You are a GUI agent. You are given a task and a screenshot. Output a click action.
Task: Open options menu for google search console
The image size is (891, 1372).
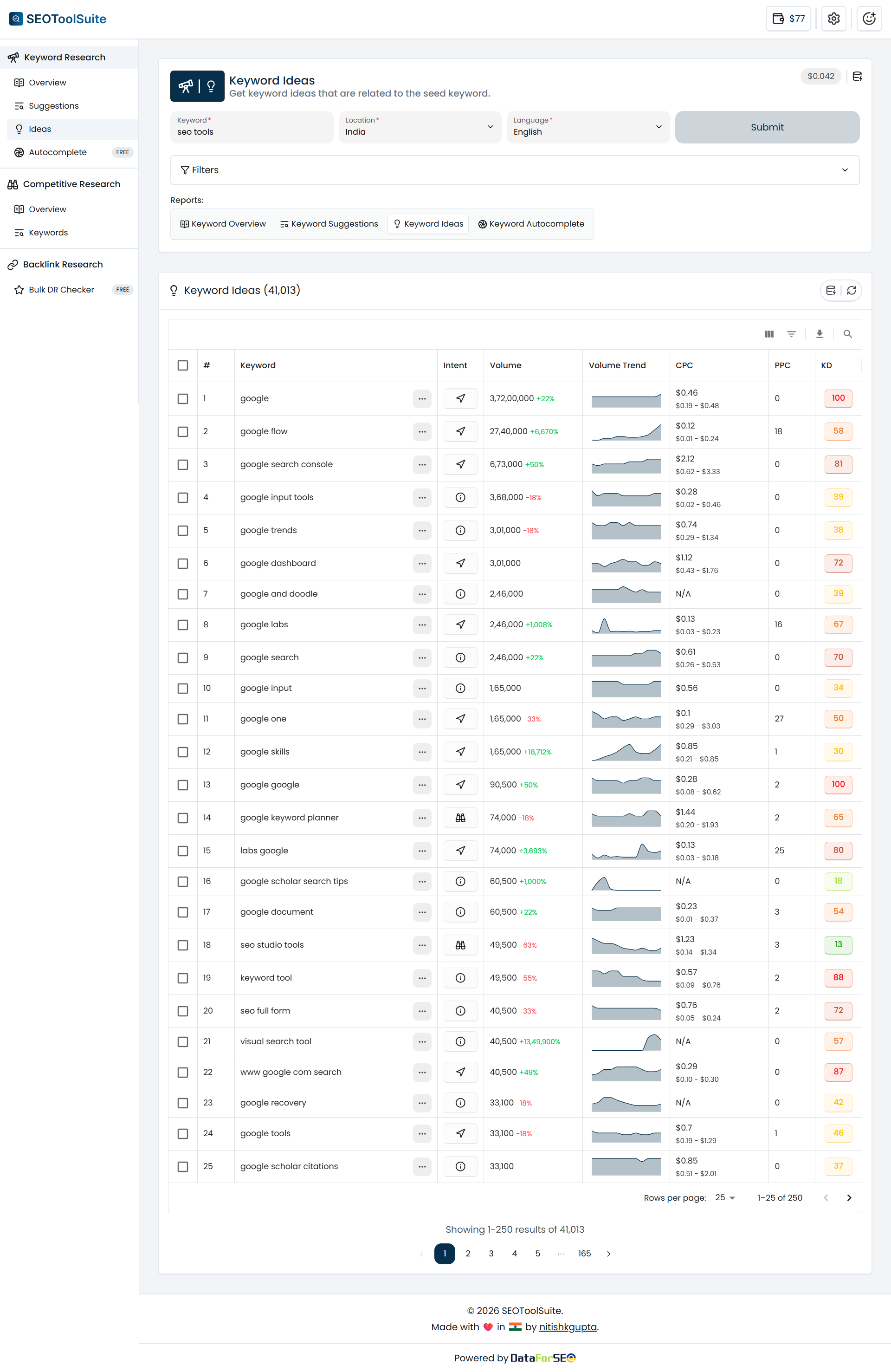(x=422, y=465)
